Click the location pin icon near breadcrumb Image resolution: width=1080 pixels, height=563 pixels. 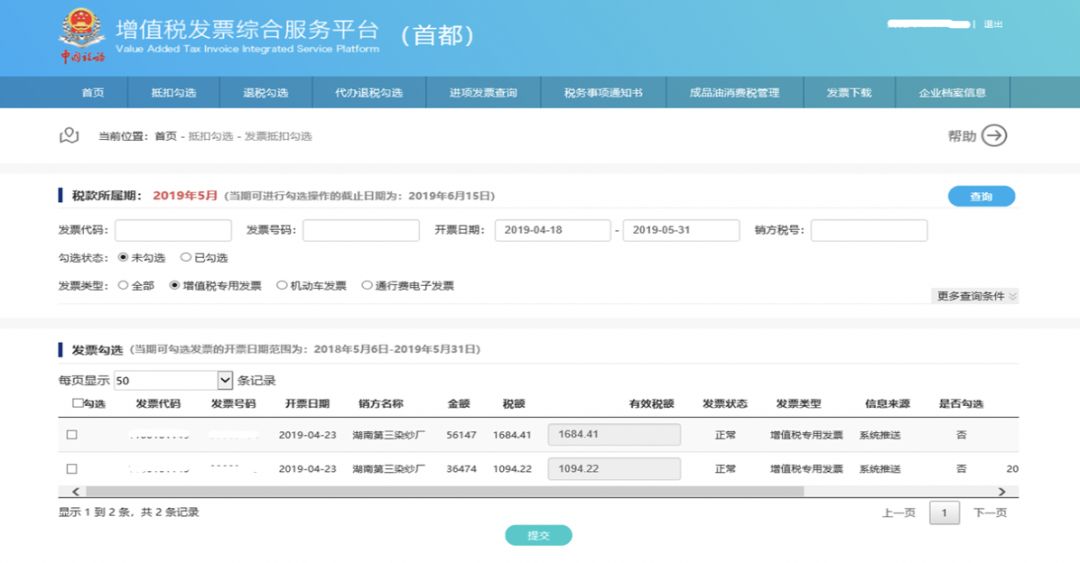[69, 136]
